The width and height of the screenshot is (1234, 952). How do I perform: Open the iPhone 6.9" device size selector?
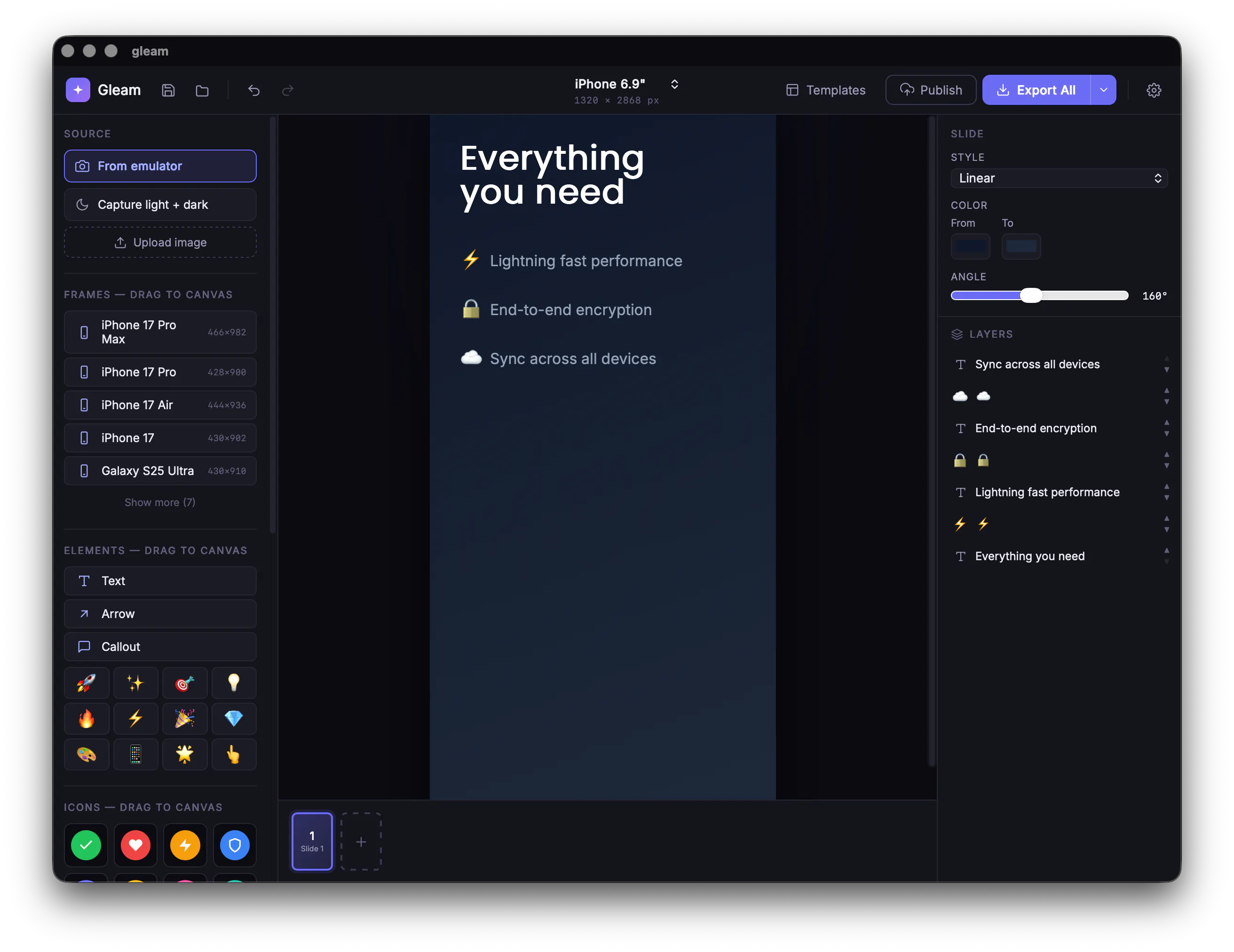pos(626,90)
